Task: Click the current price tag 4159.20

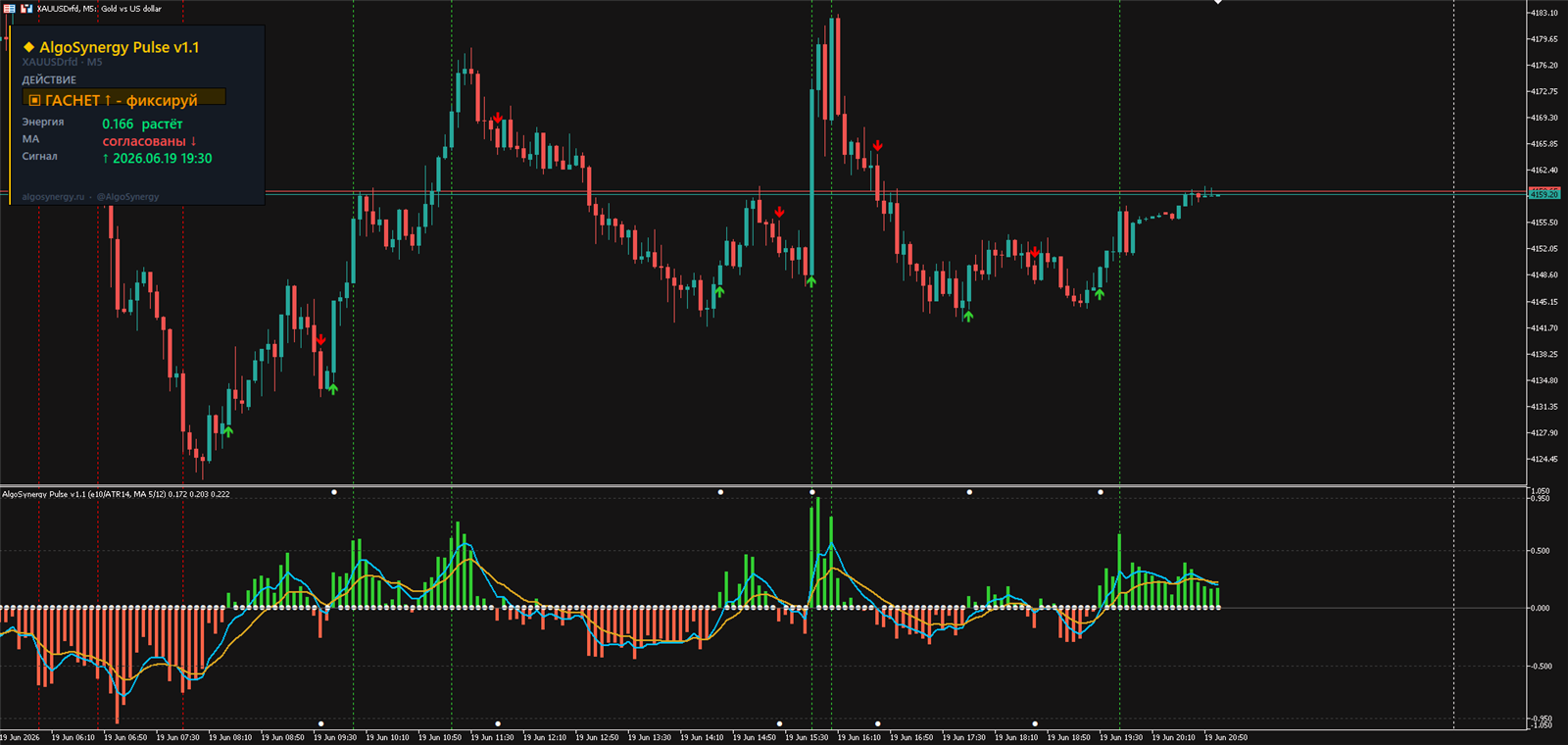Action: pos(1544,194)
